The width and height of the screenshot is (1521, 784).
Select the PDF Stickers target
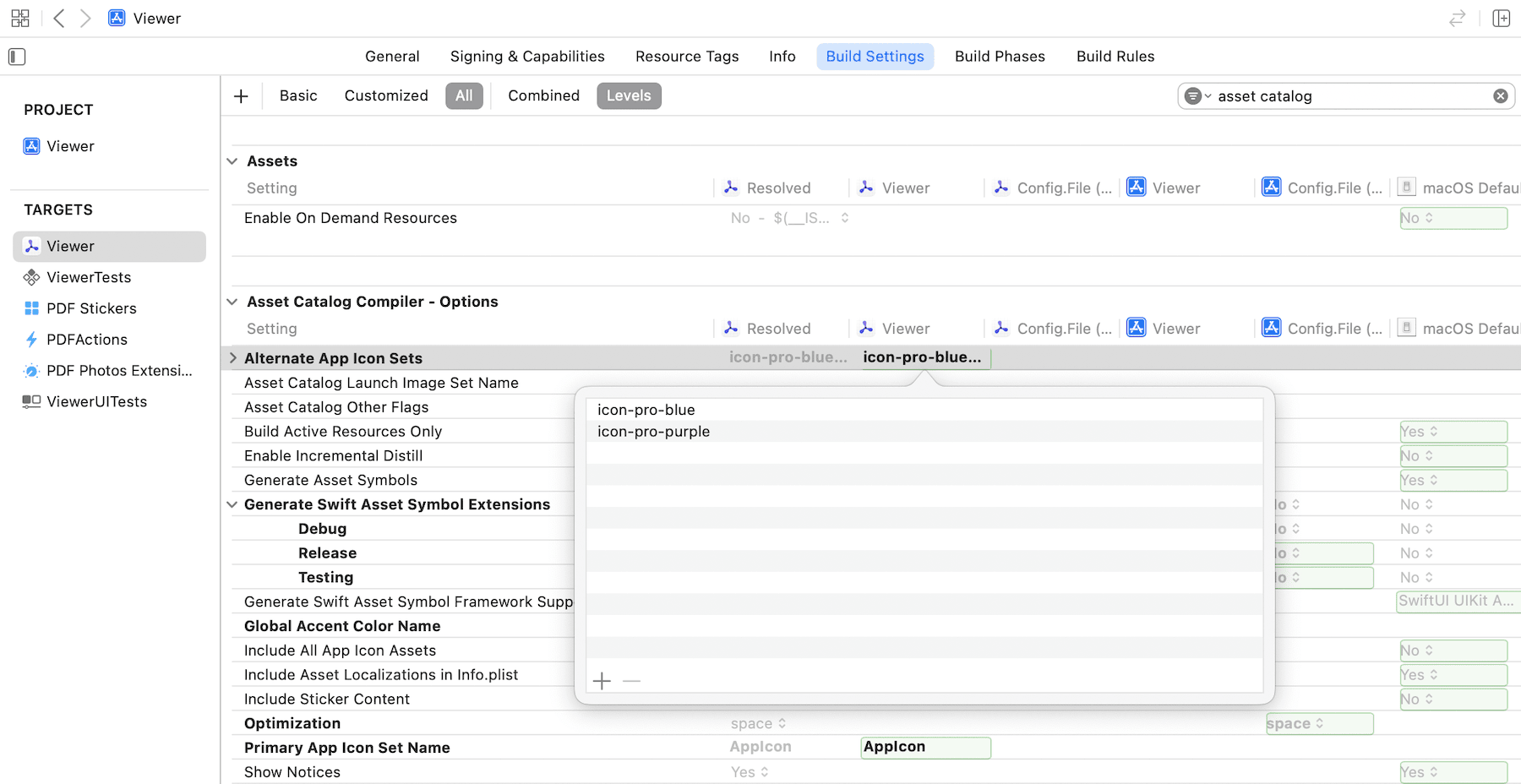(90, 308)
